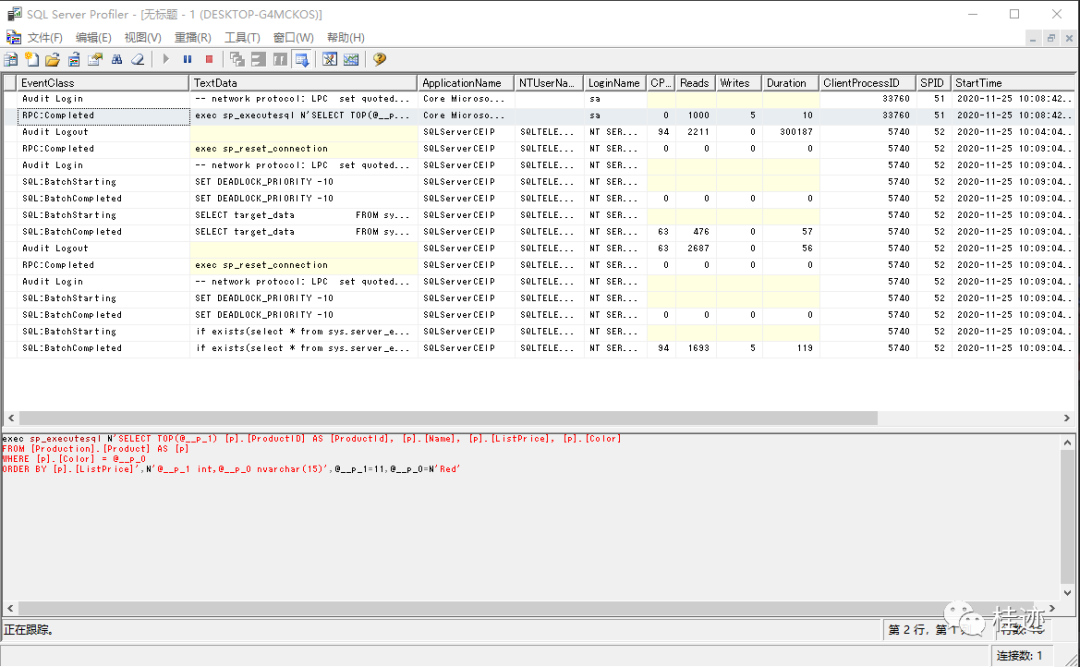Open a trace file via folder icon
This screenshot has height=667, width=1080.
click(x=52, y=59)
